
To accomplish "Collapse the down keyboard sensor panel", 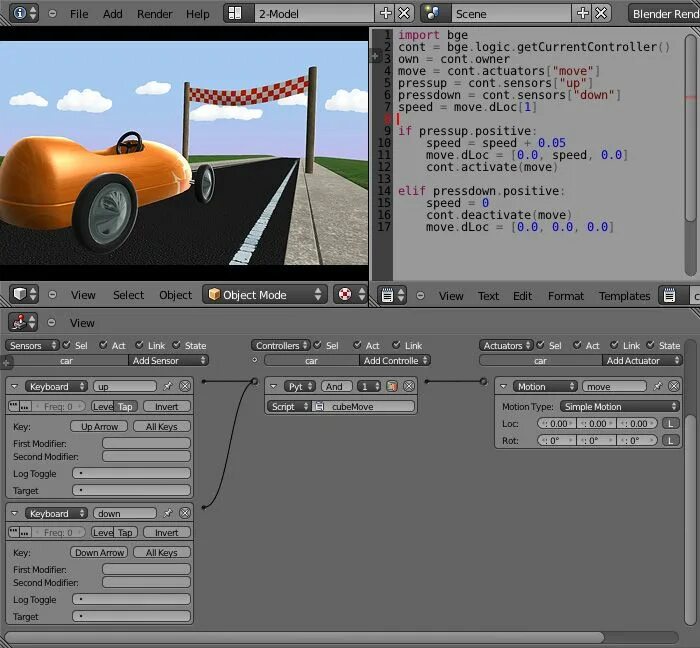I will pos(15,513).
